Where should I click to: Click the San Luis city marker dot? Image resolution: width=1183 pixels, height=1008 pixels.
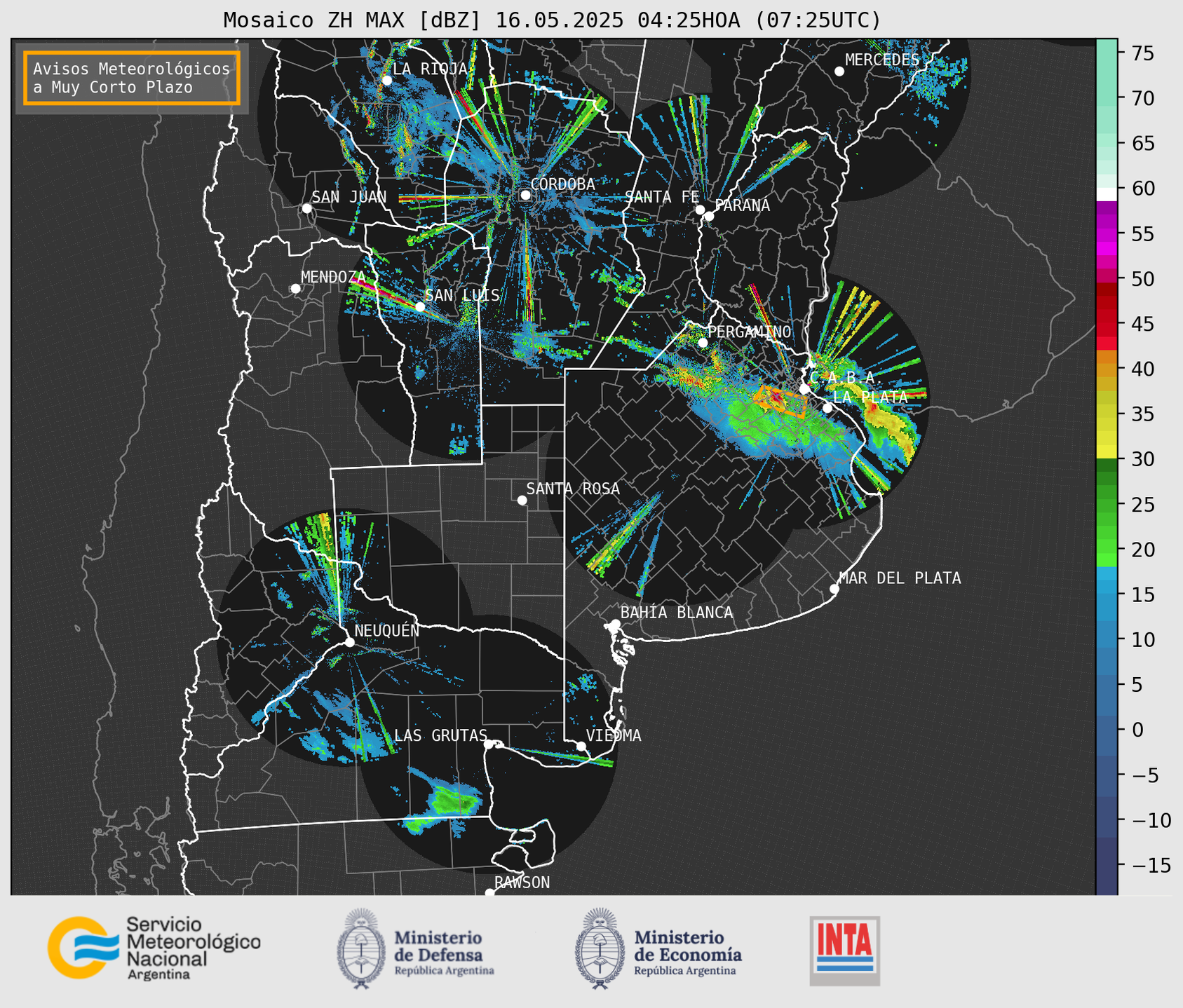click(x=420, y=306)
